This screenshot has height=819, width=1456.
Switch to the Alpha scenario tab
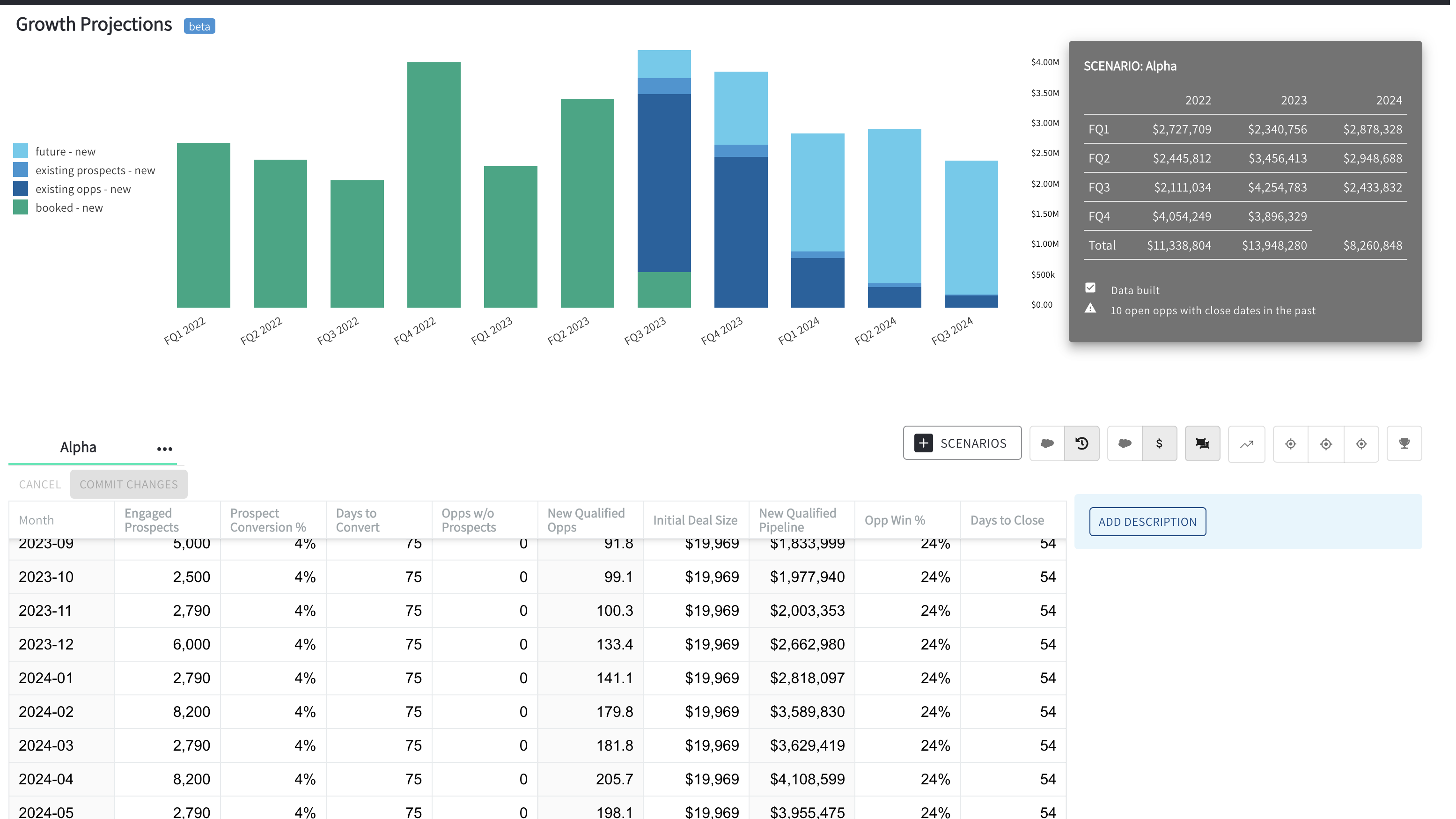pos(78,447)
